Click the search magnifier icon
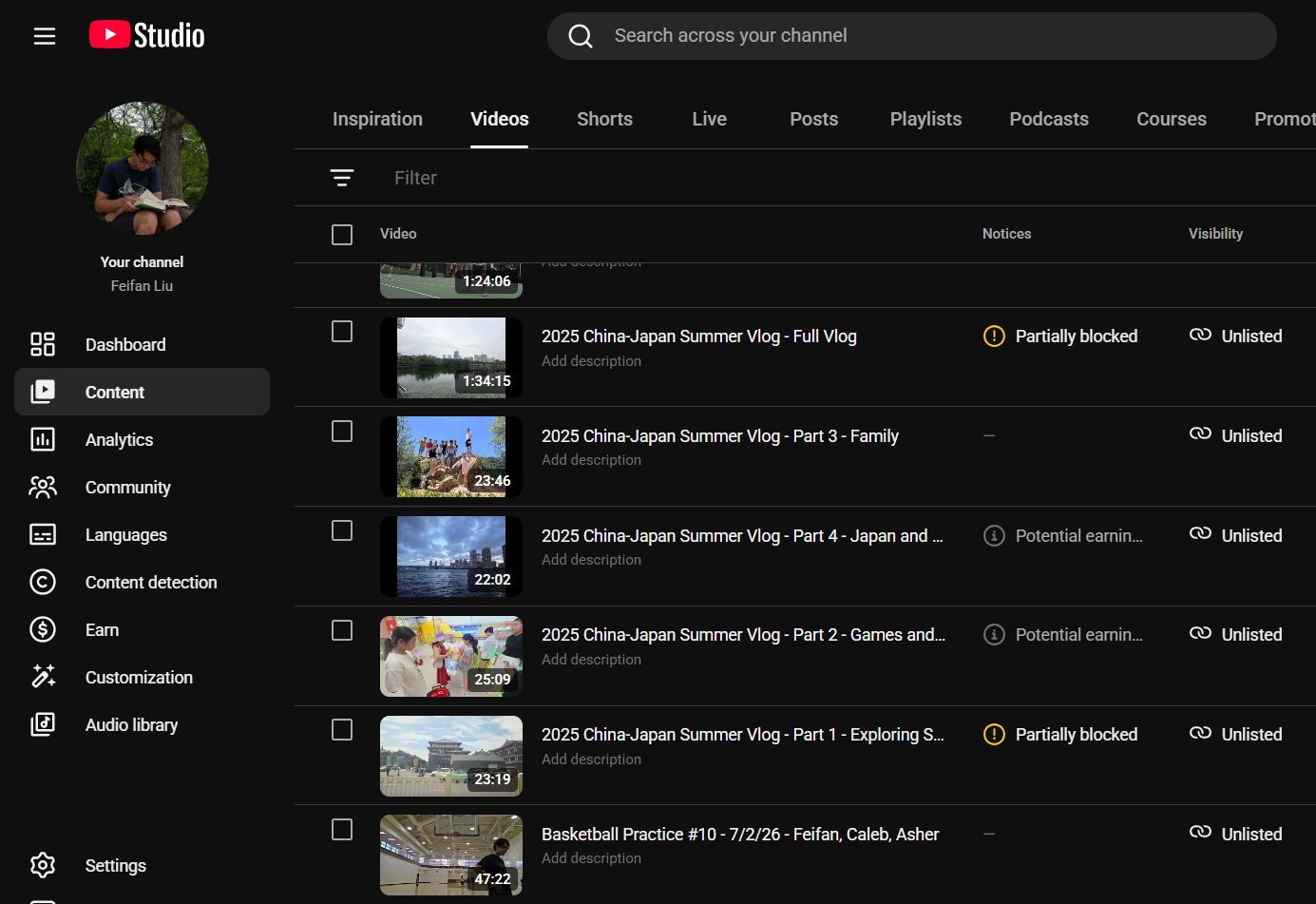Image resolution: width=1316 pixels, height=904 pixels. pos(581,36)
